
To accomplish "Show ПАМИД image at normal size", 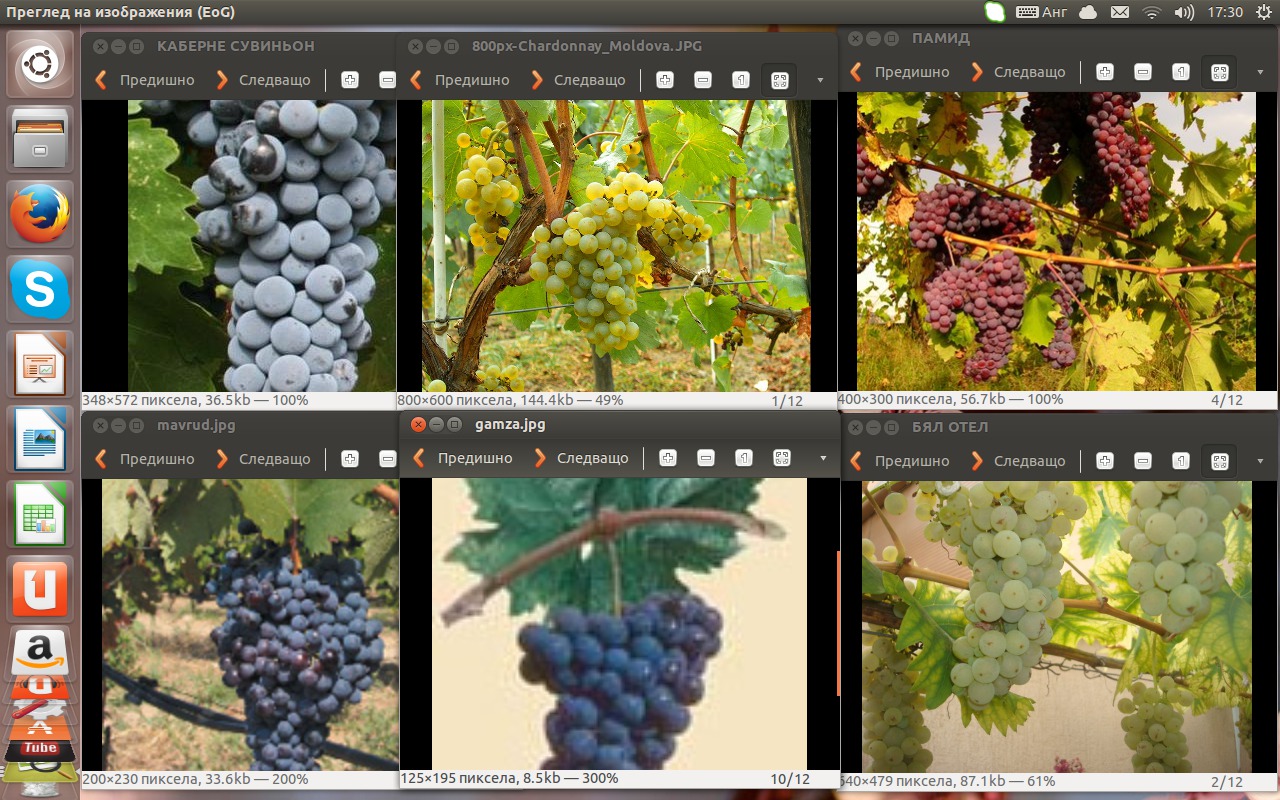I will (x=1181, y=72).
